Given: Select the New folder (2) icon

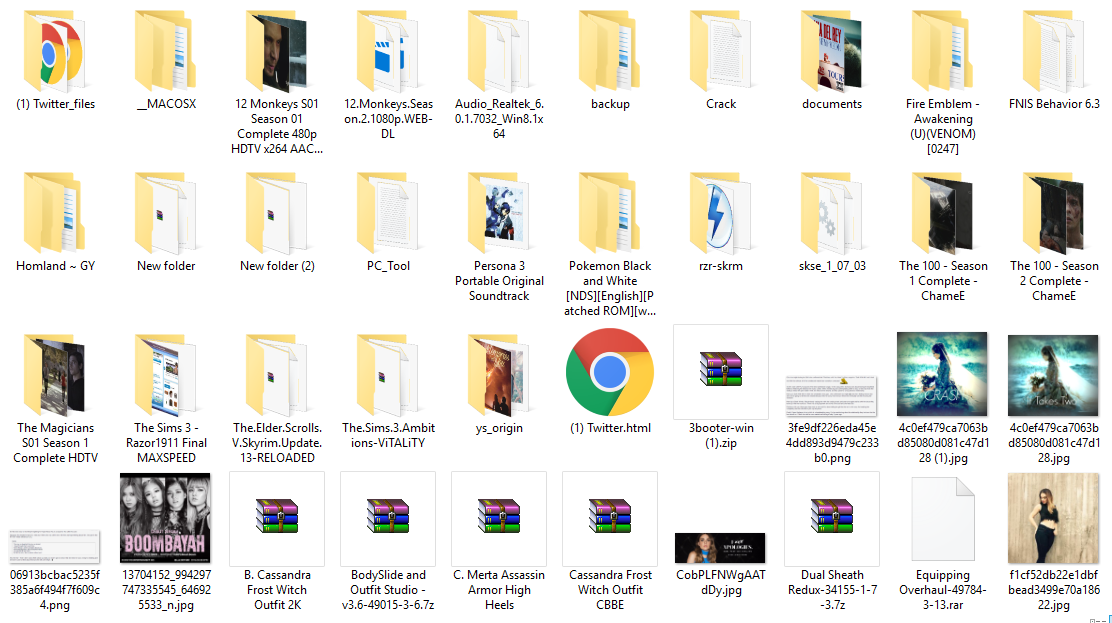Looking at the screenshot, I should pyautogui.click(x=277, y=213).
